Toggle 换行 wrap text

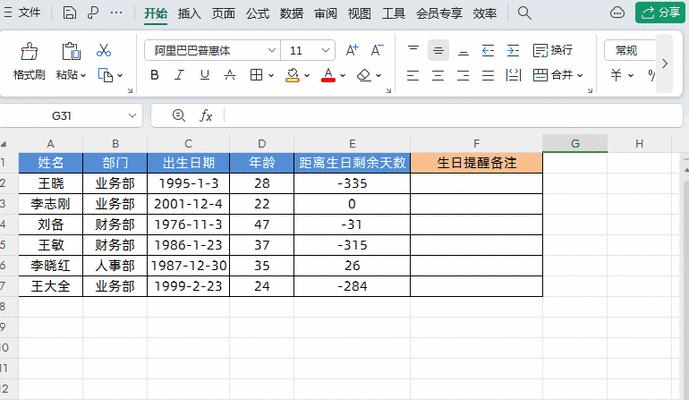pyautogui.click(x=552, y=50)
